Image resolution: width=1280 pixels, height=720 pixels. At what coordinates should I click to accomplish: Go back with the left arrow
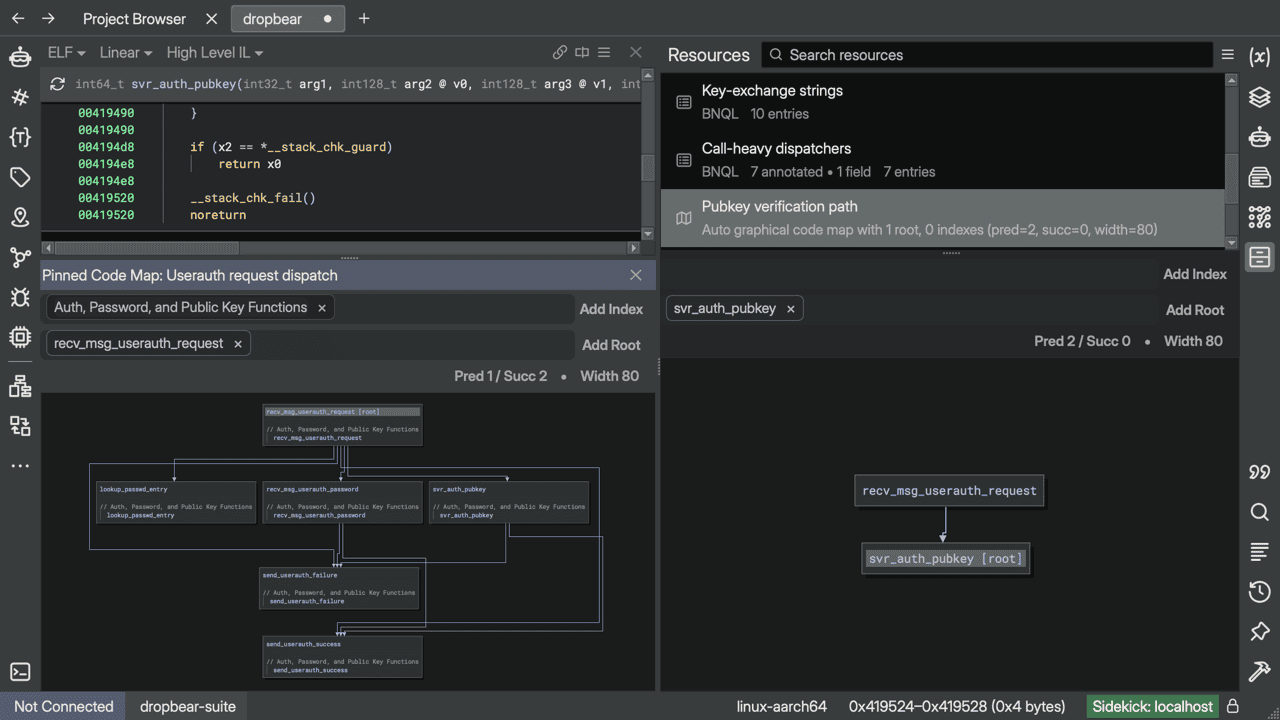[19, 19]
